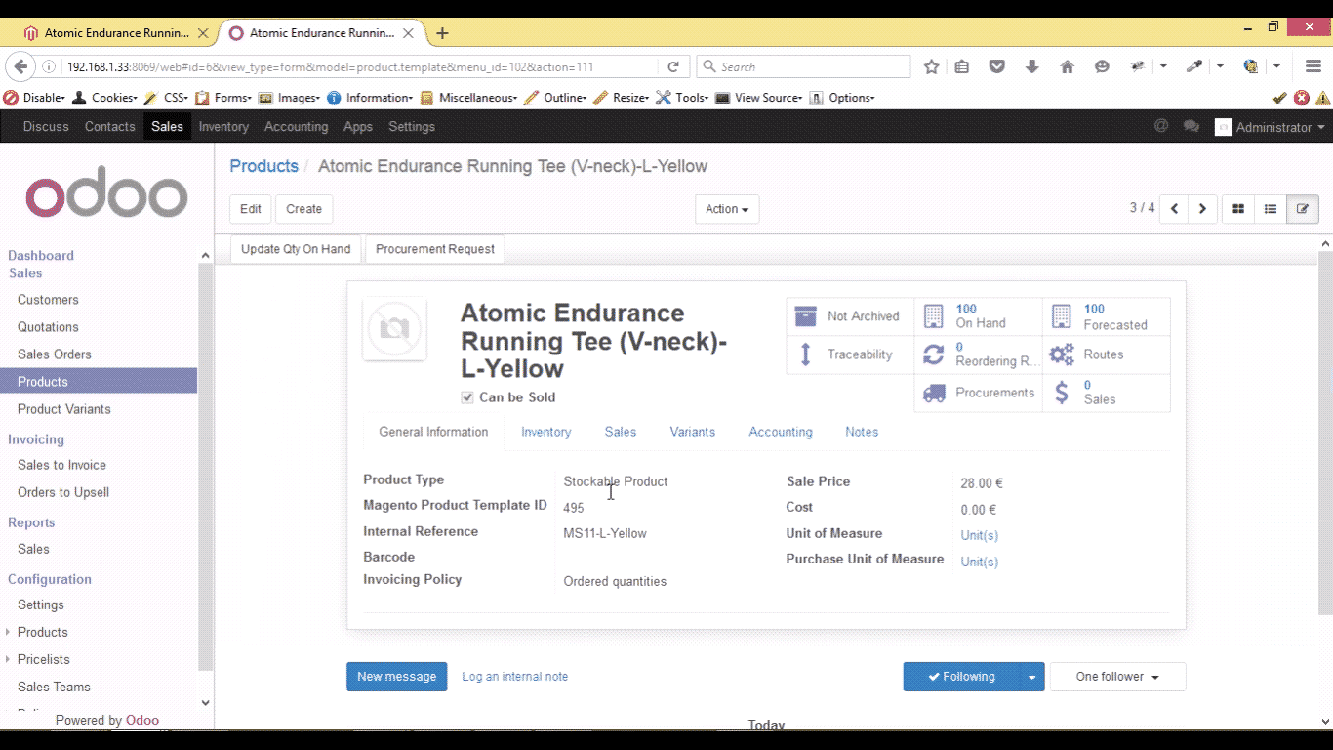Expand Products under Configuration

(43, 632)
